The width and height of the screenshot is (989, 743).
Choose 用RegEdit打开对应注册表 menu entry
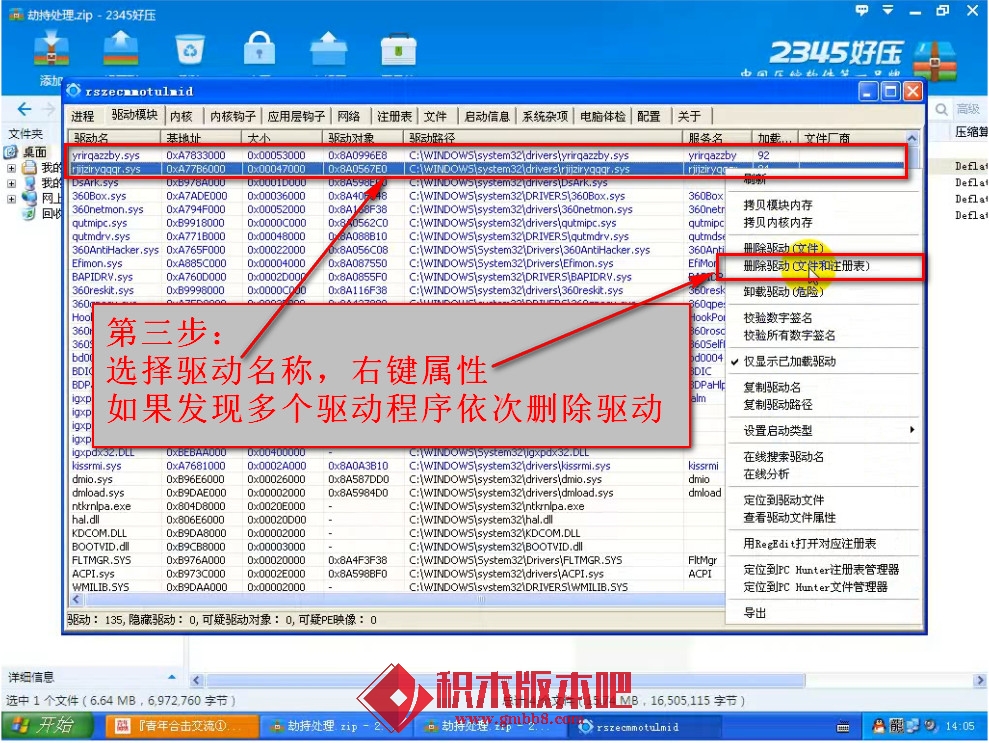click(x=810, y=544)
